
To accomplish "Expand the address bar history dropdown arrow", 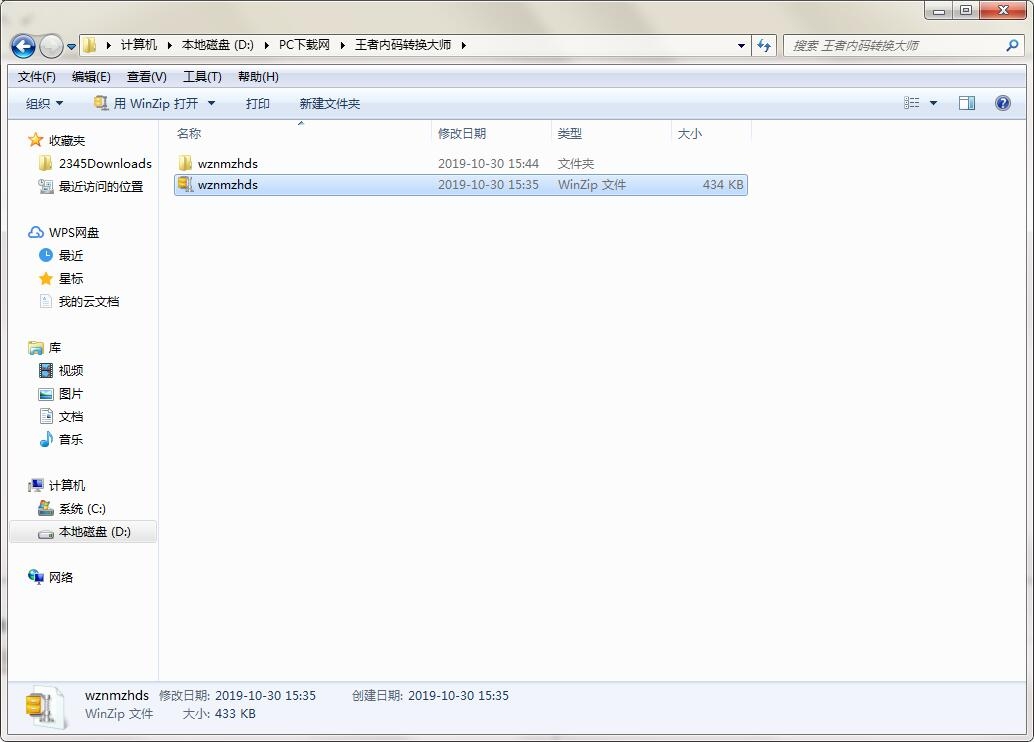I will click(x=741, y=46).
